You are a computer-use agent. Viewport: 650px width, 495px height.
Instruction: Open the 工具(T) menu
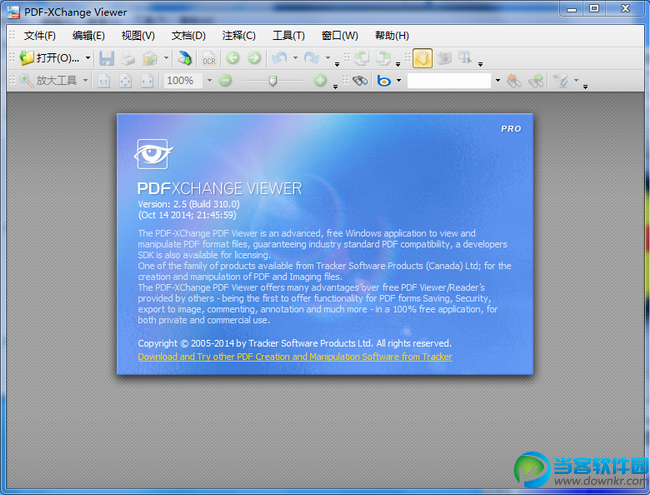[289, 36]
